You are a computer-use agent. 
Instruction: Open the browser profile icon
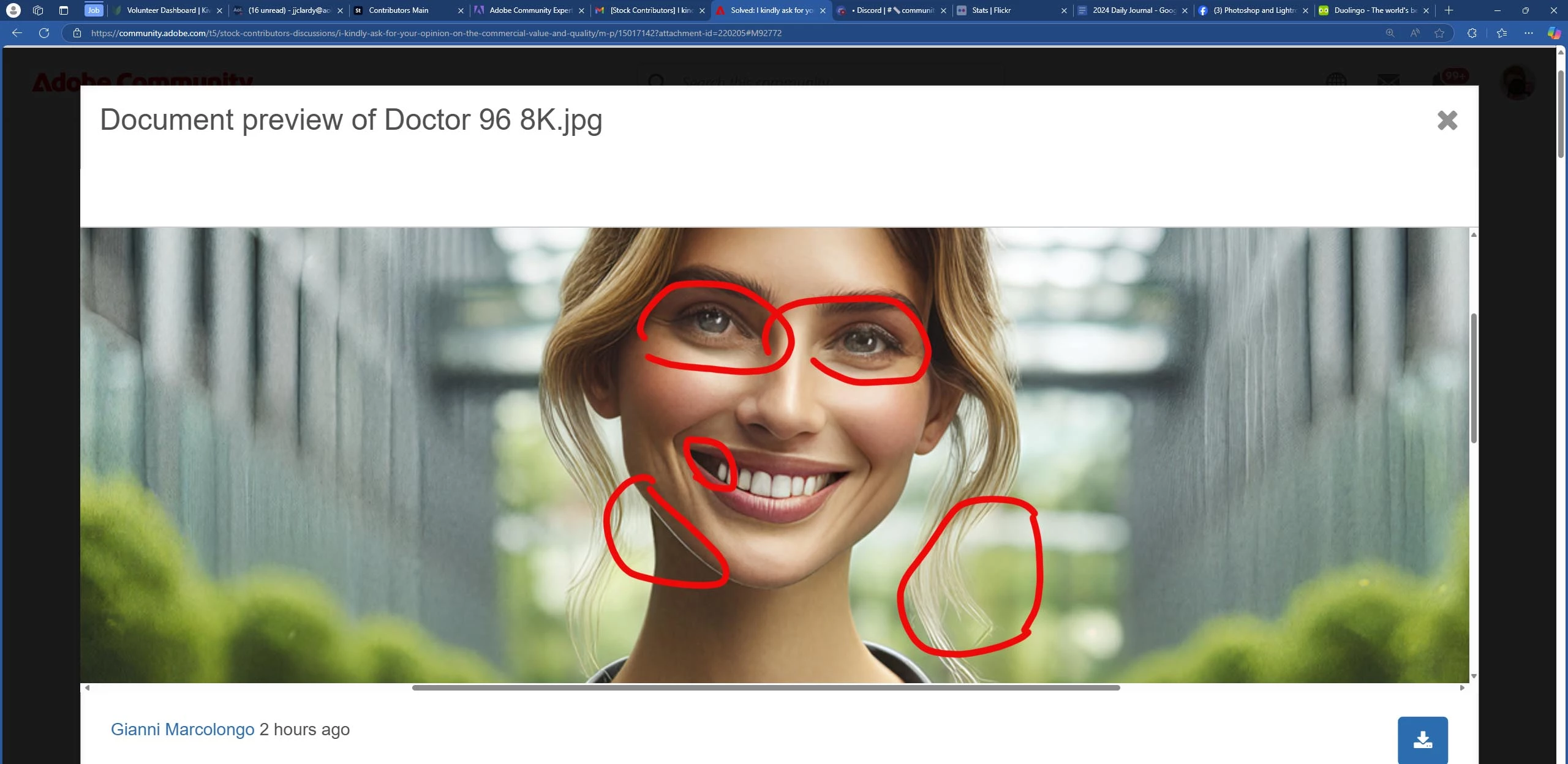click(x=13, y=10)
